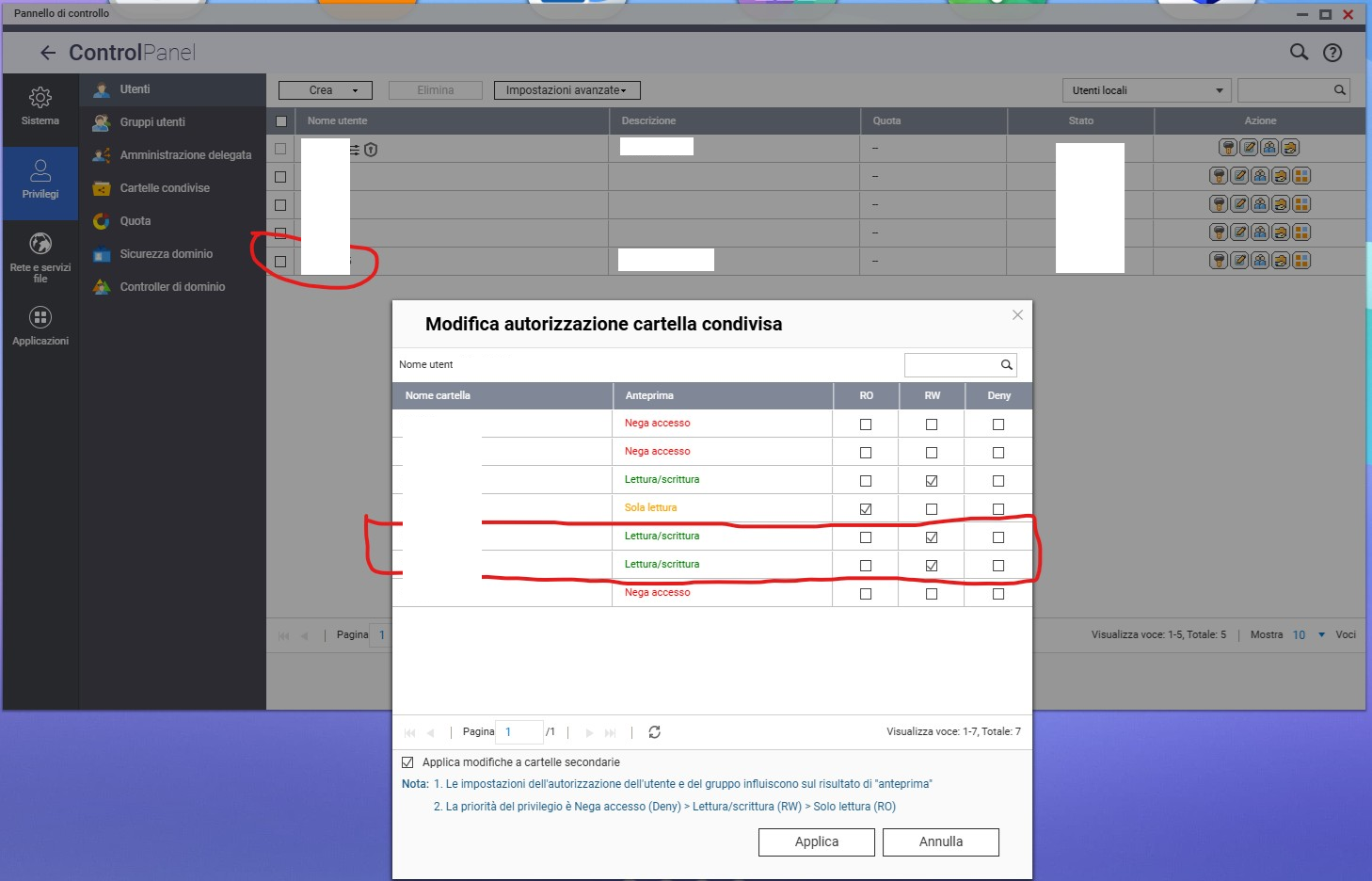The width and height of the screenshot is (1372, 881).
Task: Click the dialog Pagina number field
Action: [x=519, y=732]
